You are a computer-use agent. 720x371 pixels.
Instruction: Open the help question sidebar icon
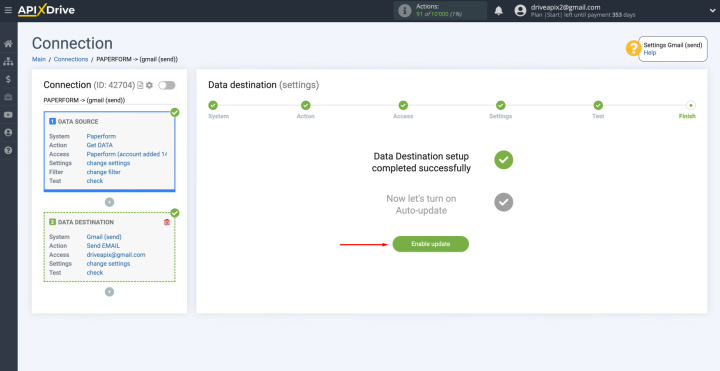pos(8,151)
